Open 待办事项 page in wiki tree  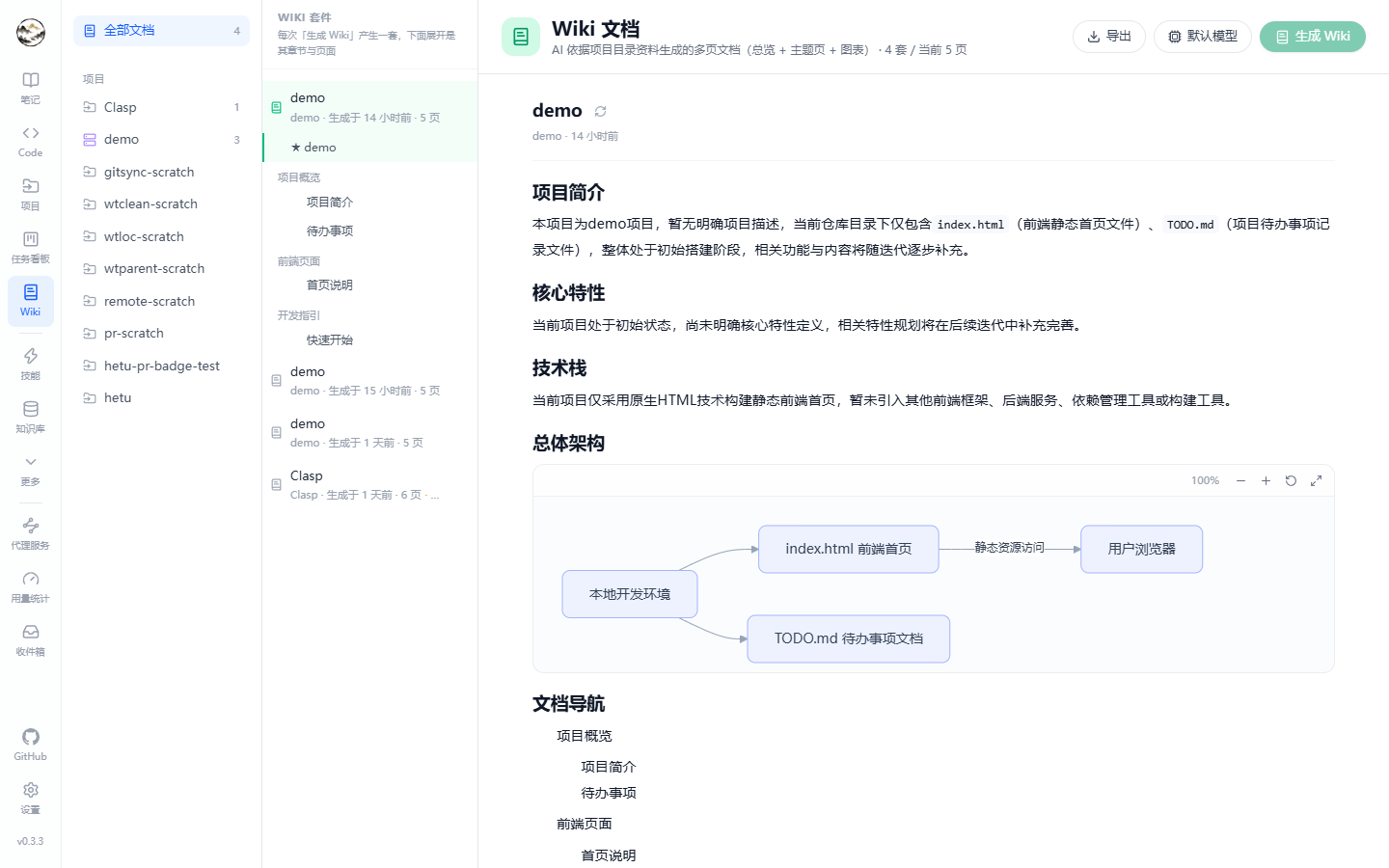[330, 231]
